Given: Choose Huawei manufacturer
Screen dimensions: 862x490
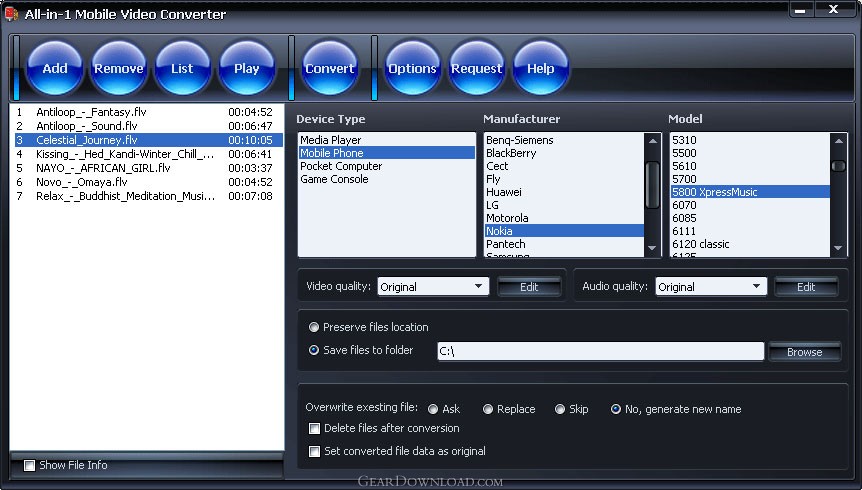Looking at the screenshot, I should [564, 192].
